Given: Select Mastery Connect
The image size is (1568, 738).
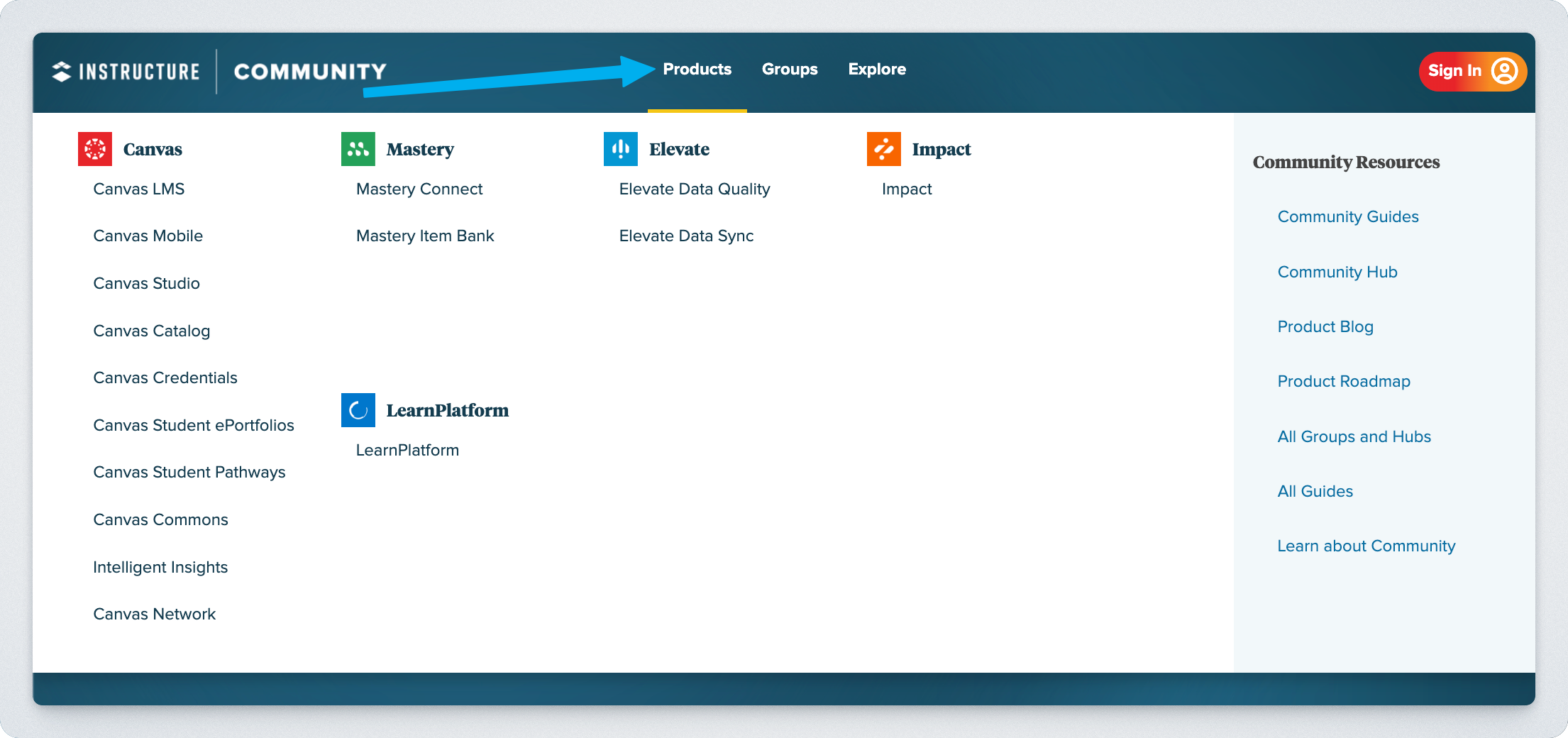Looking at the screenshot, I should point(419,189).
